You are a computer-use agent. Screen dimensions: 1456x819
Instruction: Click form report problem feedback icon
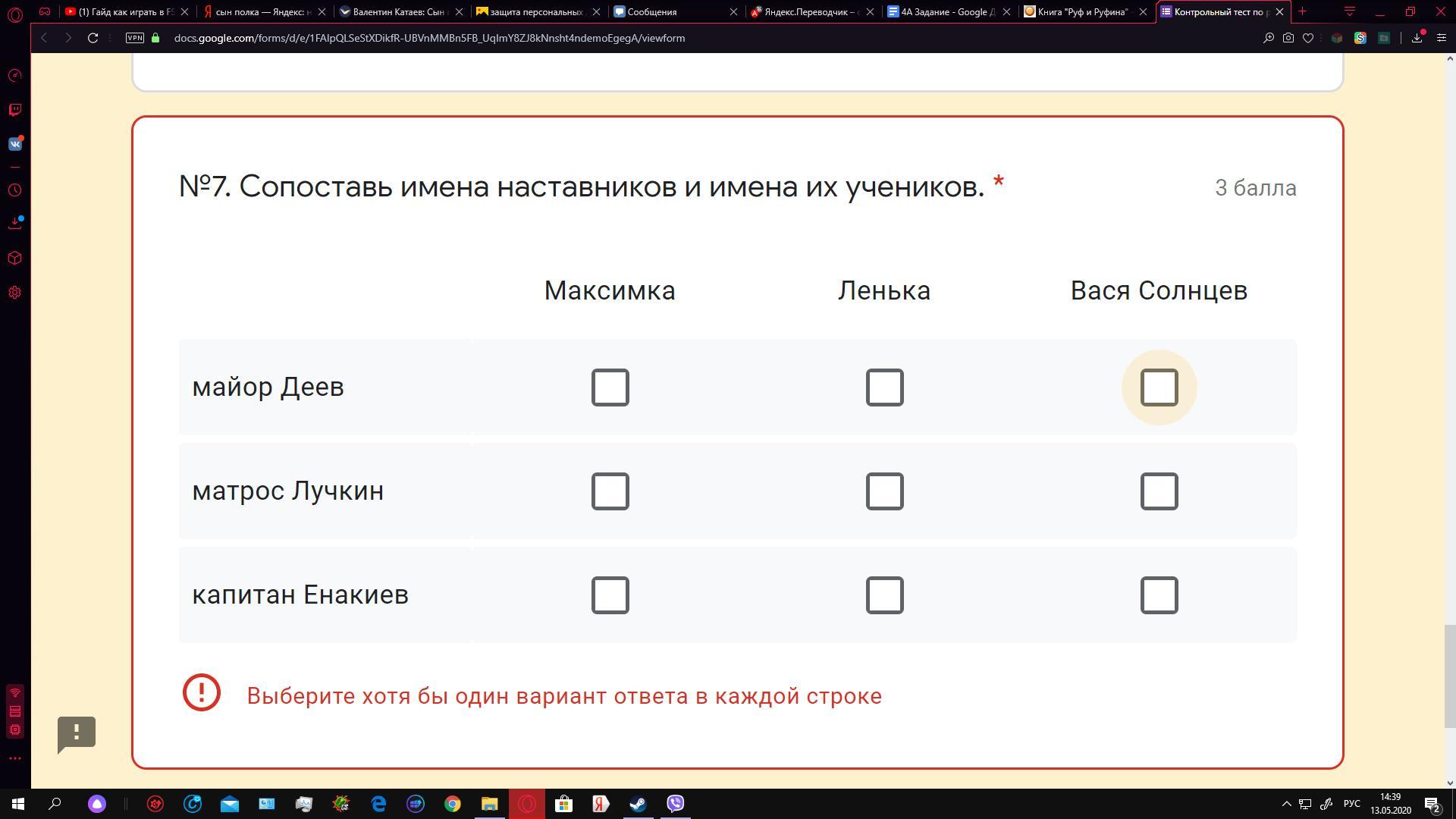pyautogui.click(x=77, y=733)
